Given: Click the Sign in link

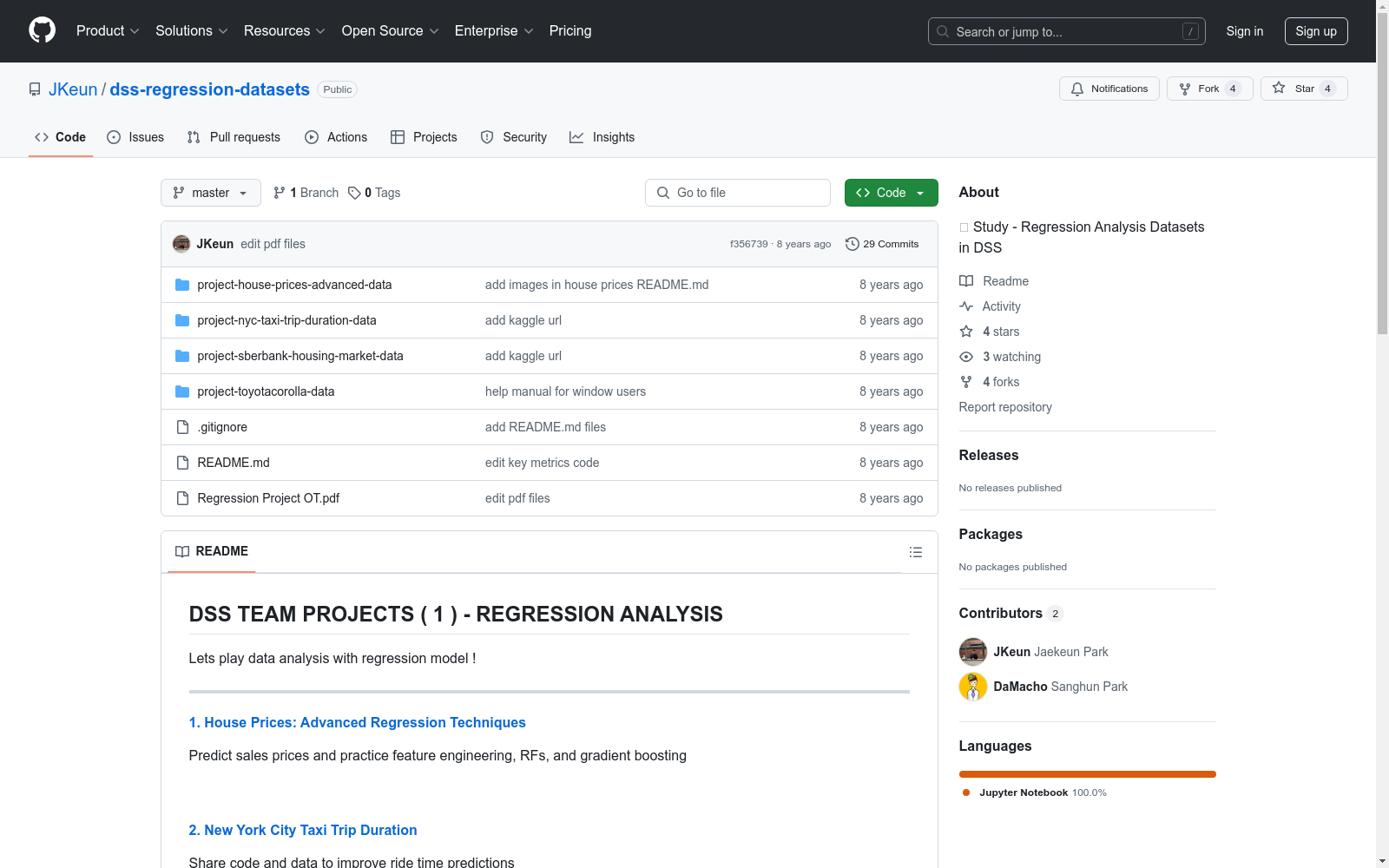Looking at the screenshot, I should (x=1245, y=31).
